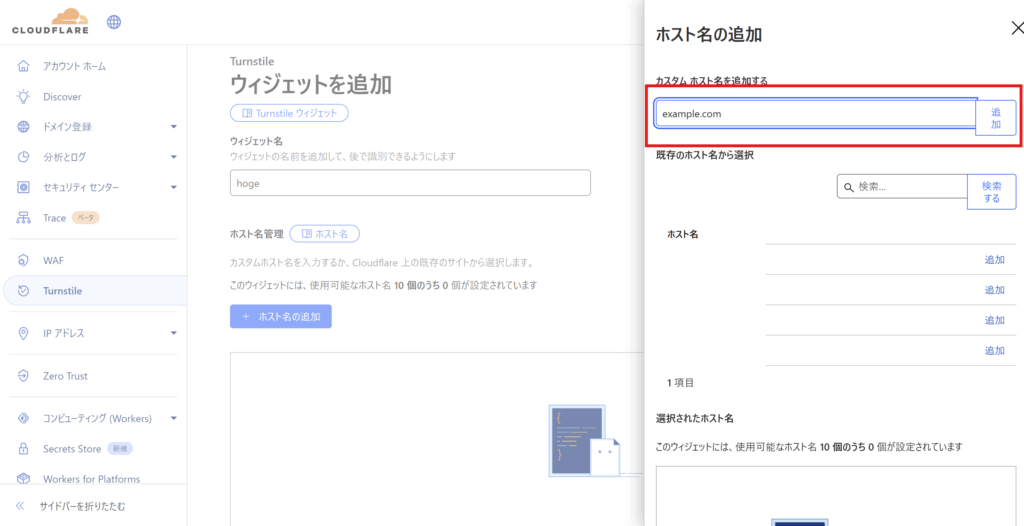Click the Workers for Platforms icon

tap(24, 479)
